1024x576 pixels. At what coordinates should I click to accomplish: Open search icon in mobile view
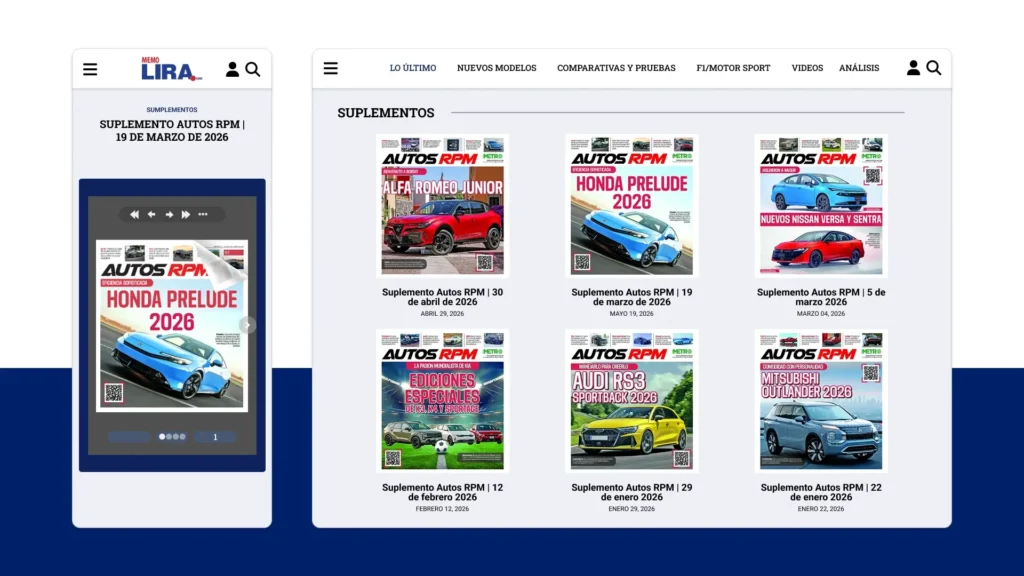[253, 69]
